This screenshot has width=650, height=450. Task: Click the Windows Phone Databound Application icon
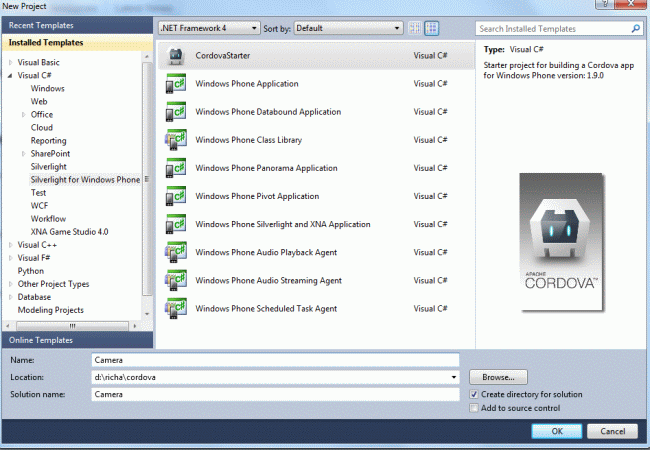[x=176, y=112]
